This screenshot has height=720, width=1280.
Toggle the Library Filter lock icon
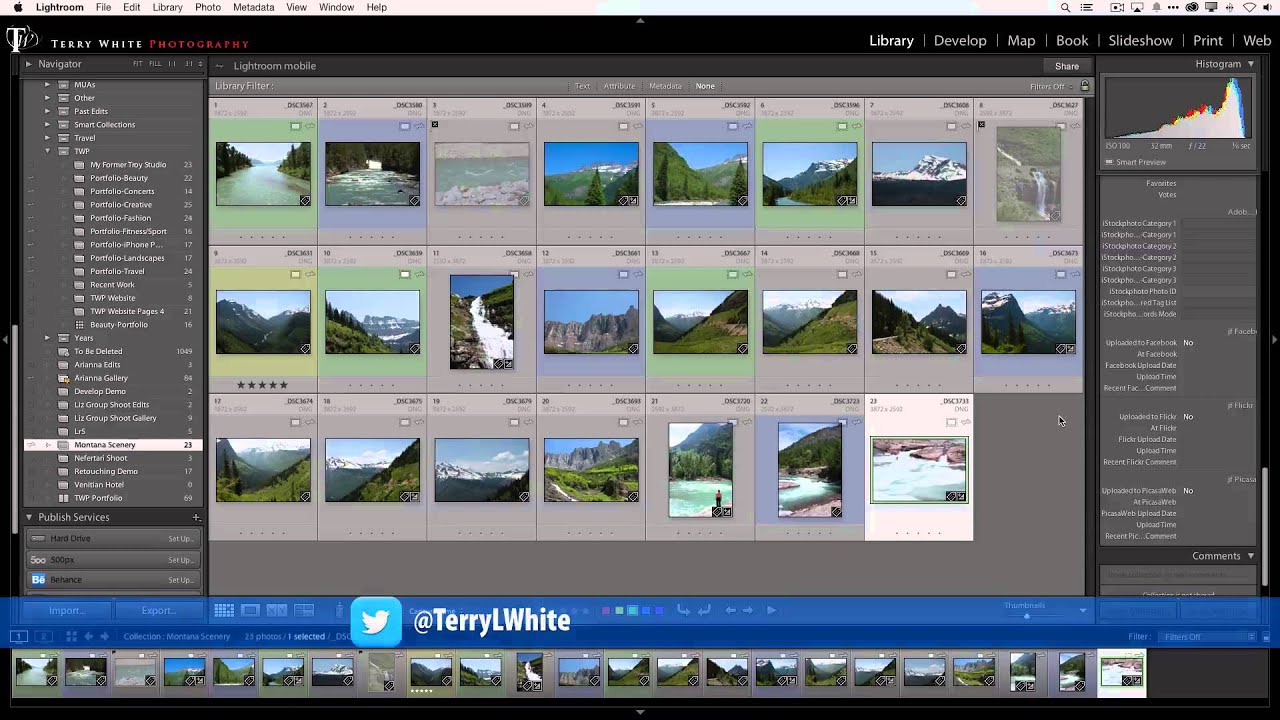click(x=1085, y=86)
